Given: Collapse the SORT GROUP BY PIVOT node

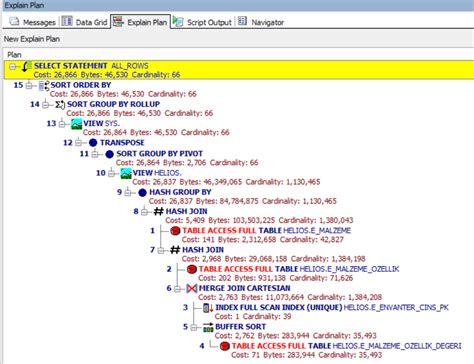Looking at the screenshot, I should [x=95, y=154].
